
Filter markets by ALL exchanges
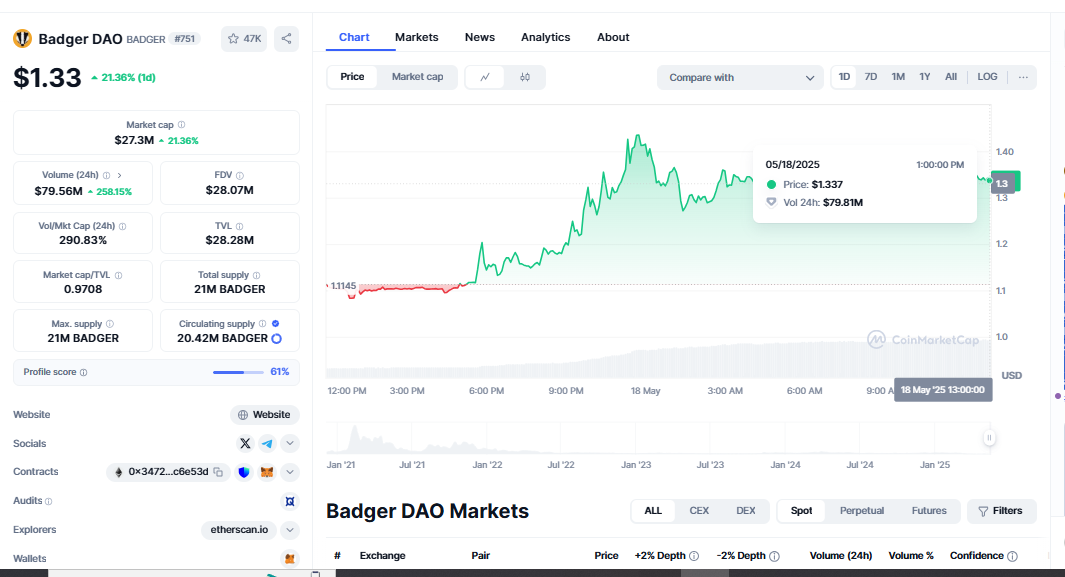click(x=653, y=511)
